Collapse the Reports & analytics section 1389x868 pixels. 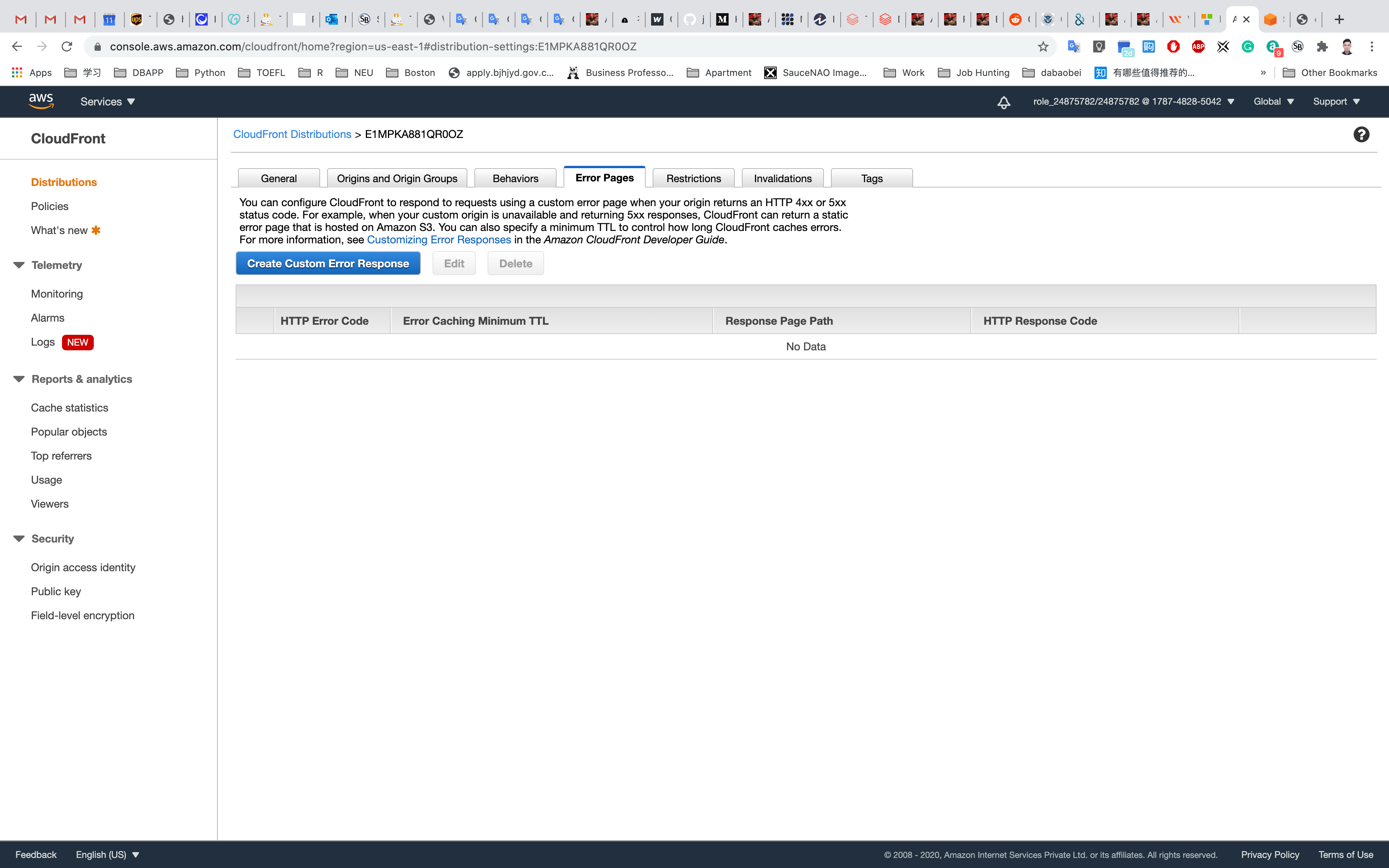[x=19, y=379]
